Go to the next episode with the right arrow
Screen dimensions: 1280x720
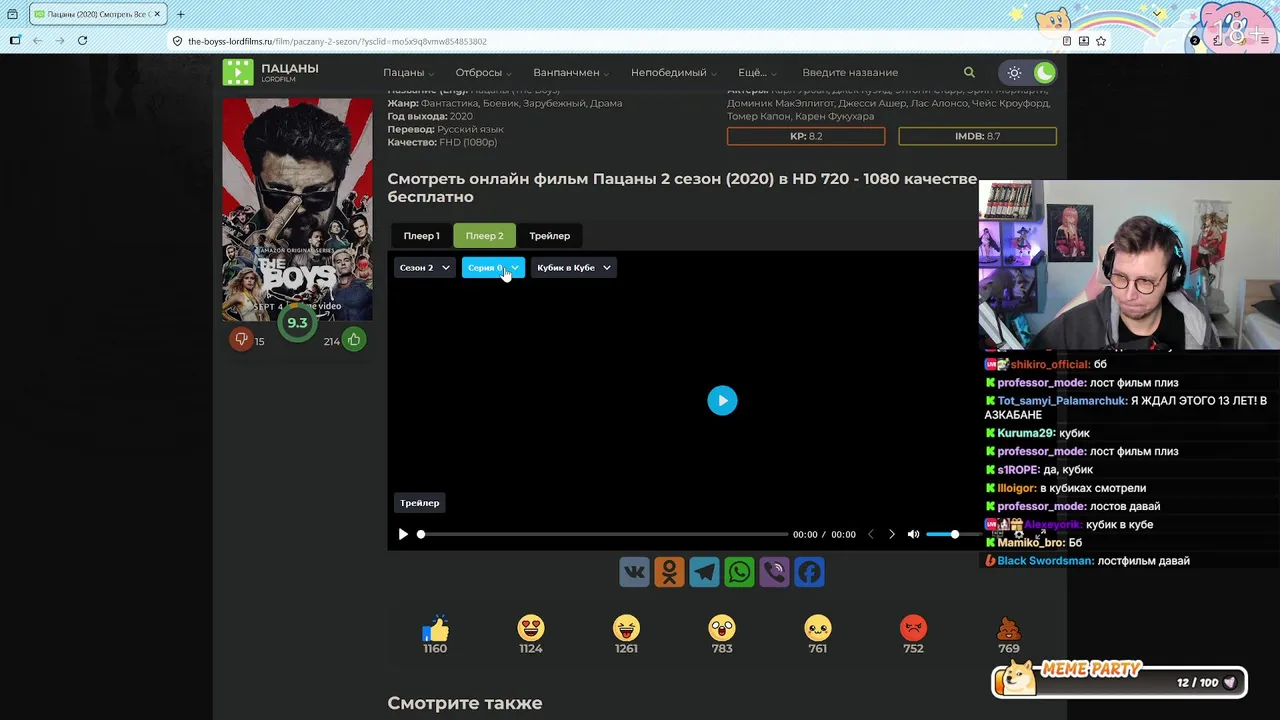(x=892, y=535)
